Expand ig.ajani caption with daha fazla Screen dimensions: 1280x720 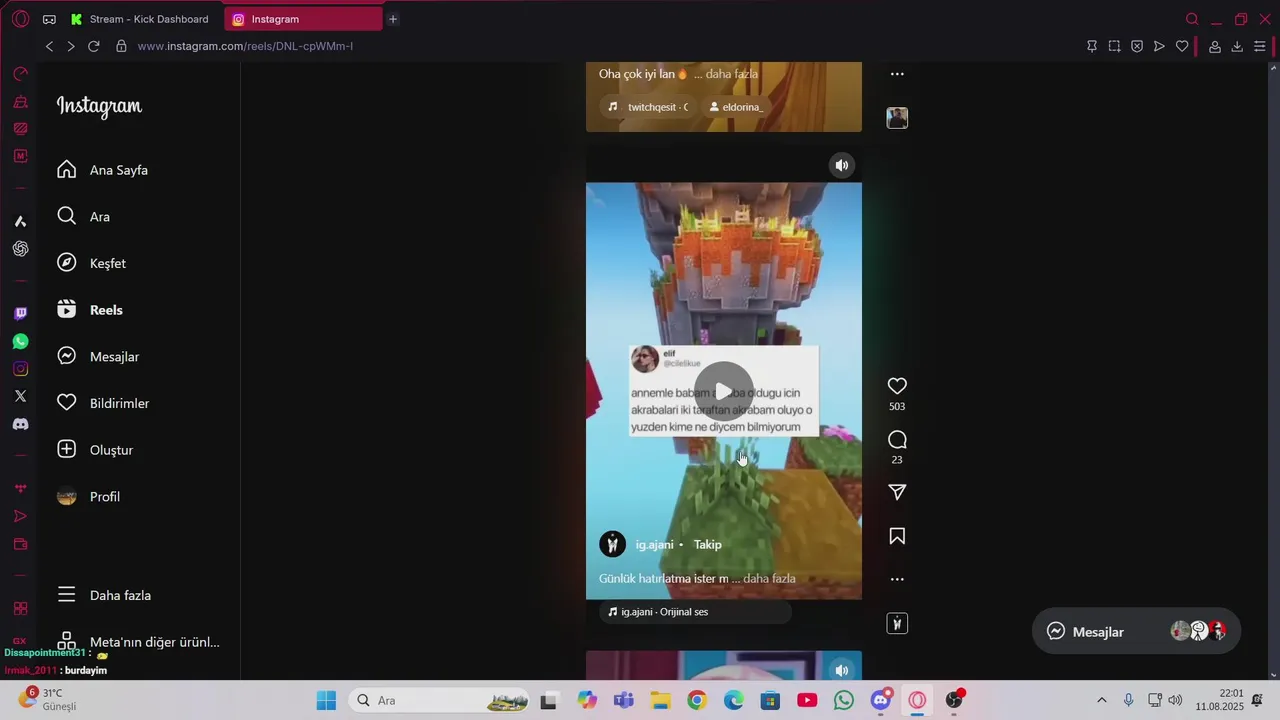pyautogui.click(x=769, y=579)
